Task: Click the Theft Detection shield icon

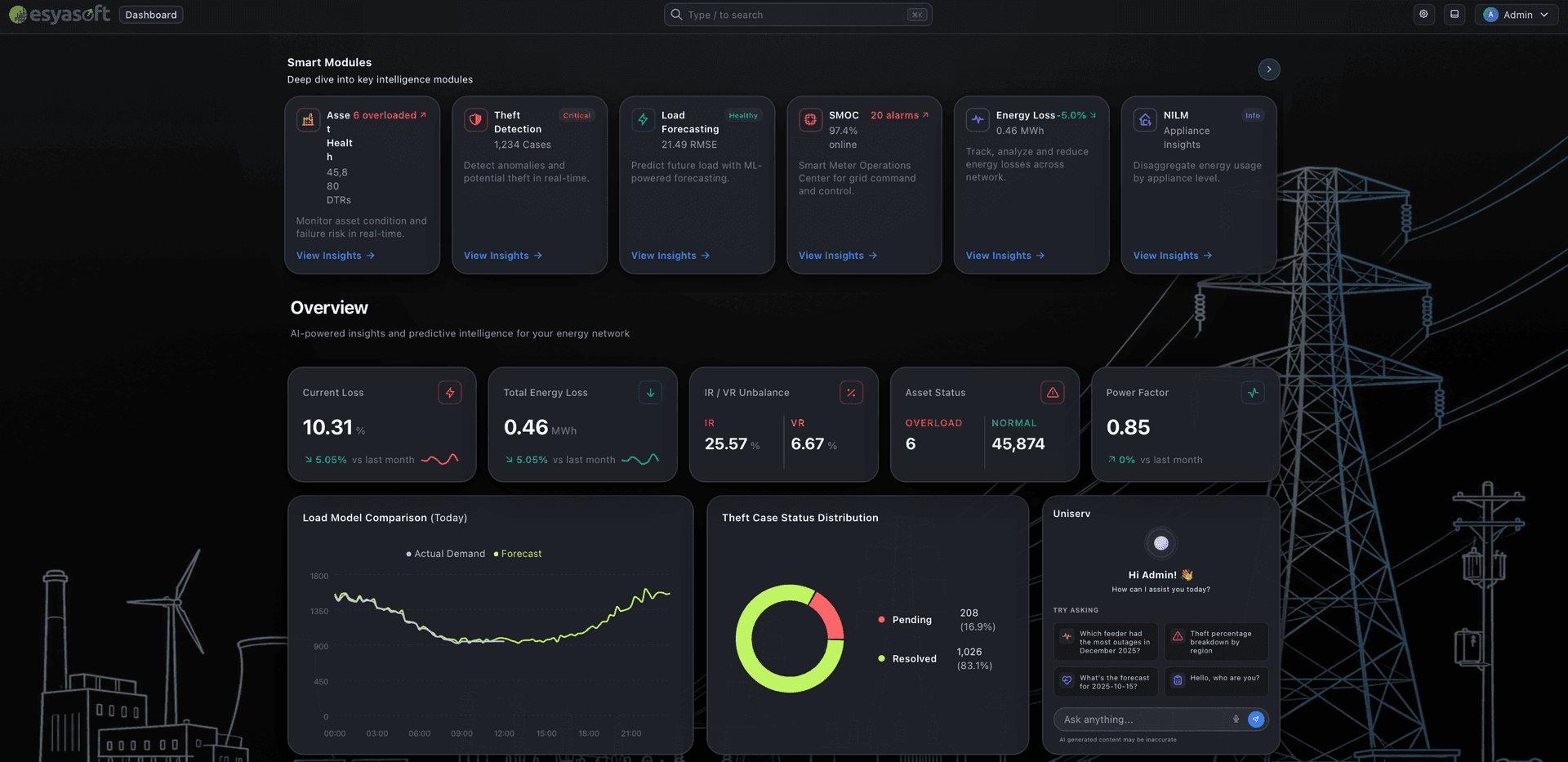Action: point(475,120)
